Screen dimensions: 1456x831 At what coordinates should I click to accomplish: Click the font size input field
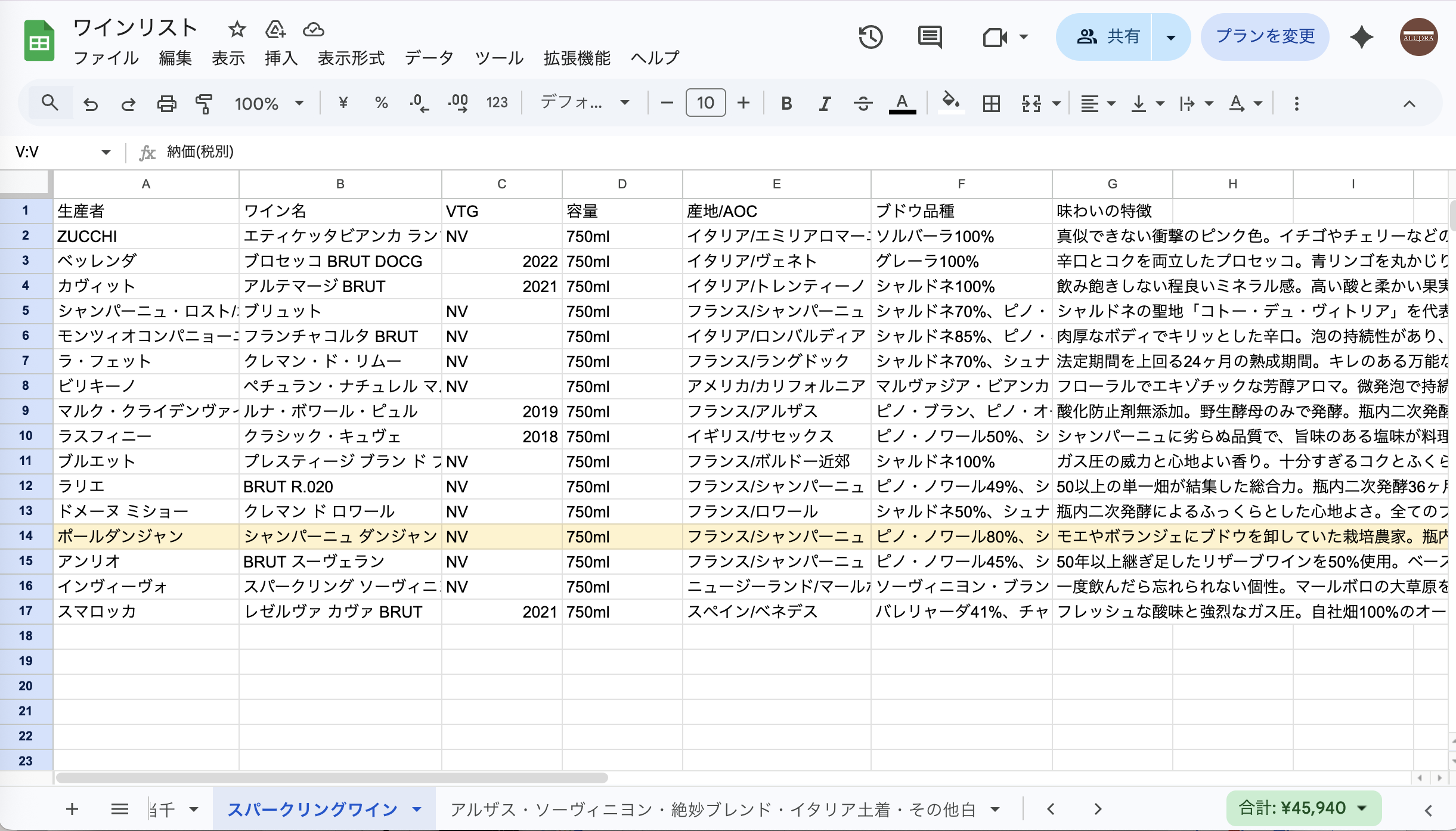click(x=705, y=103)
